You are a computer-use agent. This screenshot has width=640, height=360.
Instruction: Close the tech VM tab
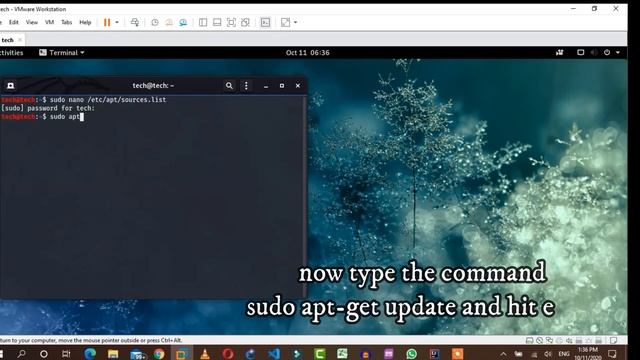pyautogui.click(x=20, y=40)
